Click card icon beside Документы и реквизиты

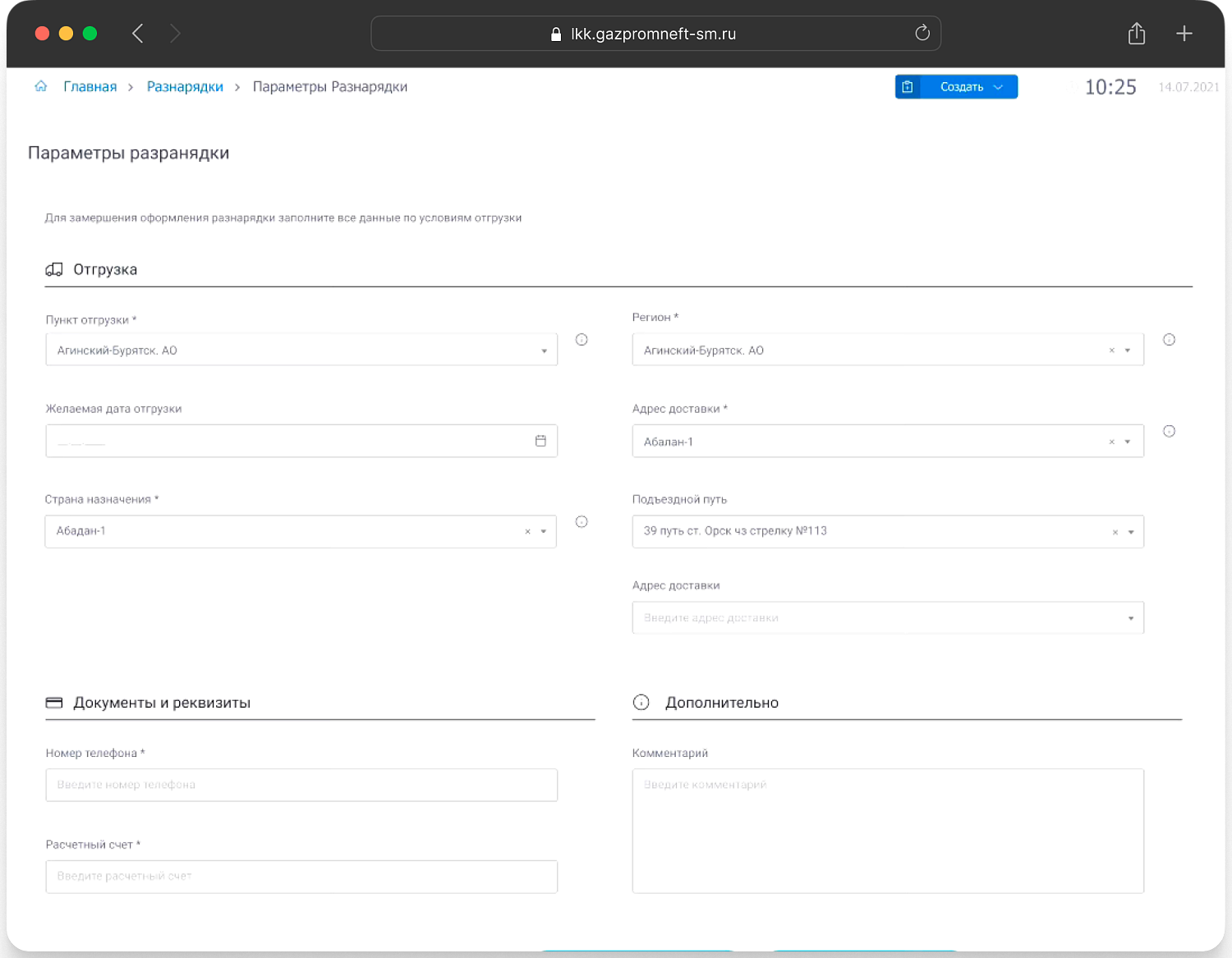coord(54,703)
